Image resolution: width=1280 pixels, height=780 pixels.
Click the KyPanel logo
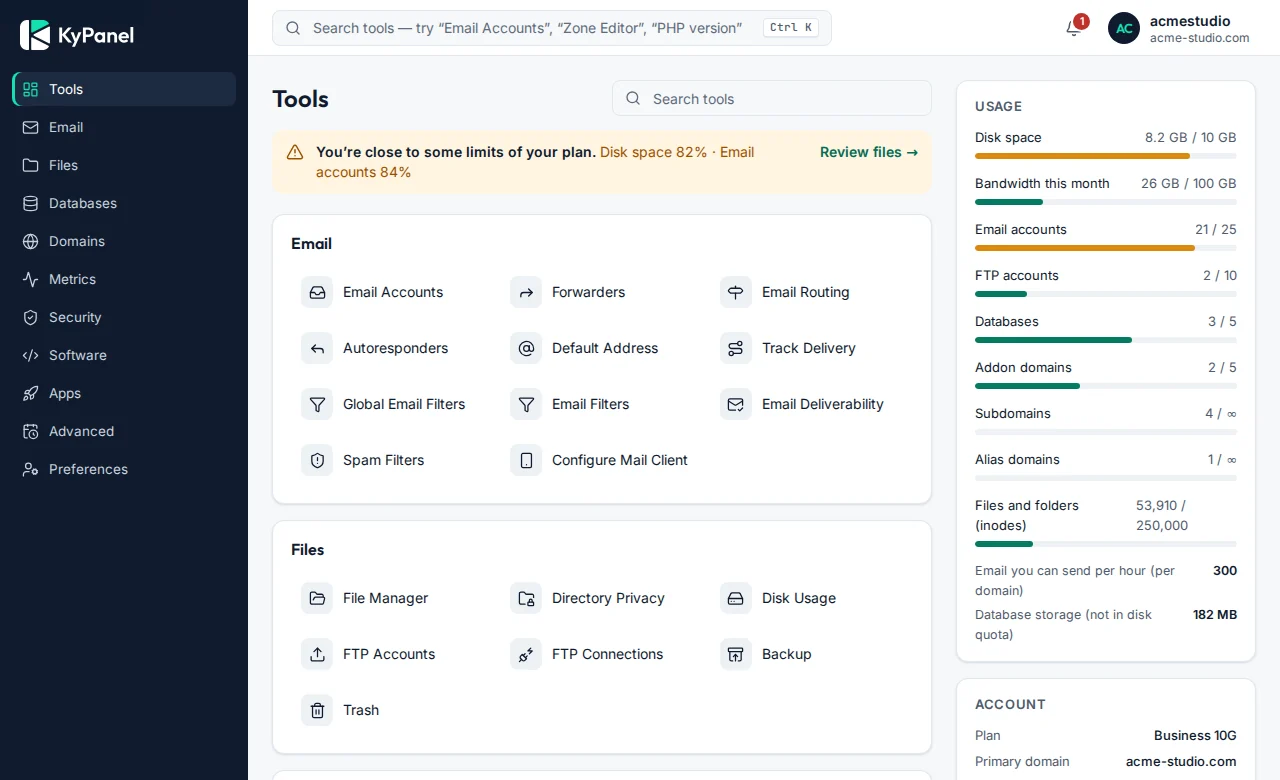pos(77,36)
